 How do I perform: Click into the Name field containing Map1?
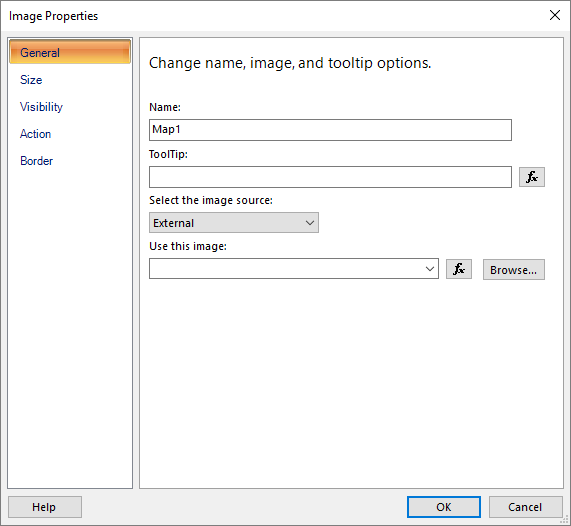click(330, 130)
